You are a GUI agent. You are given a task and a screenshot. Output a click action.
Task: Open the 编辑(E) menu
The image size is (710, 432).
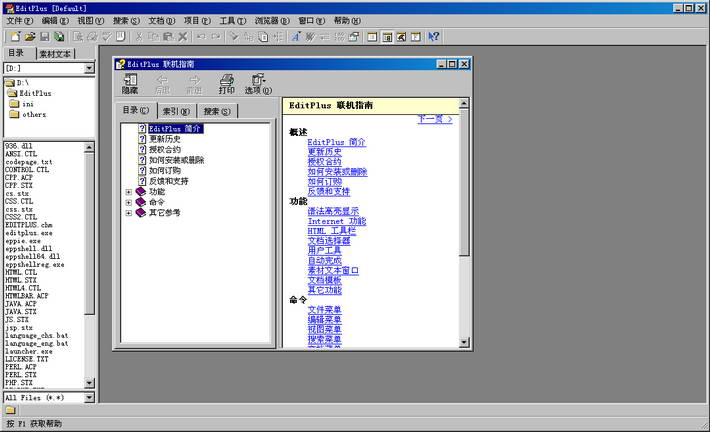pos(55,21)
